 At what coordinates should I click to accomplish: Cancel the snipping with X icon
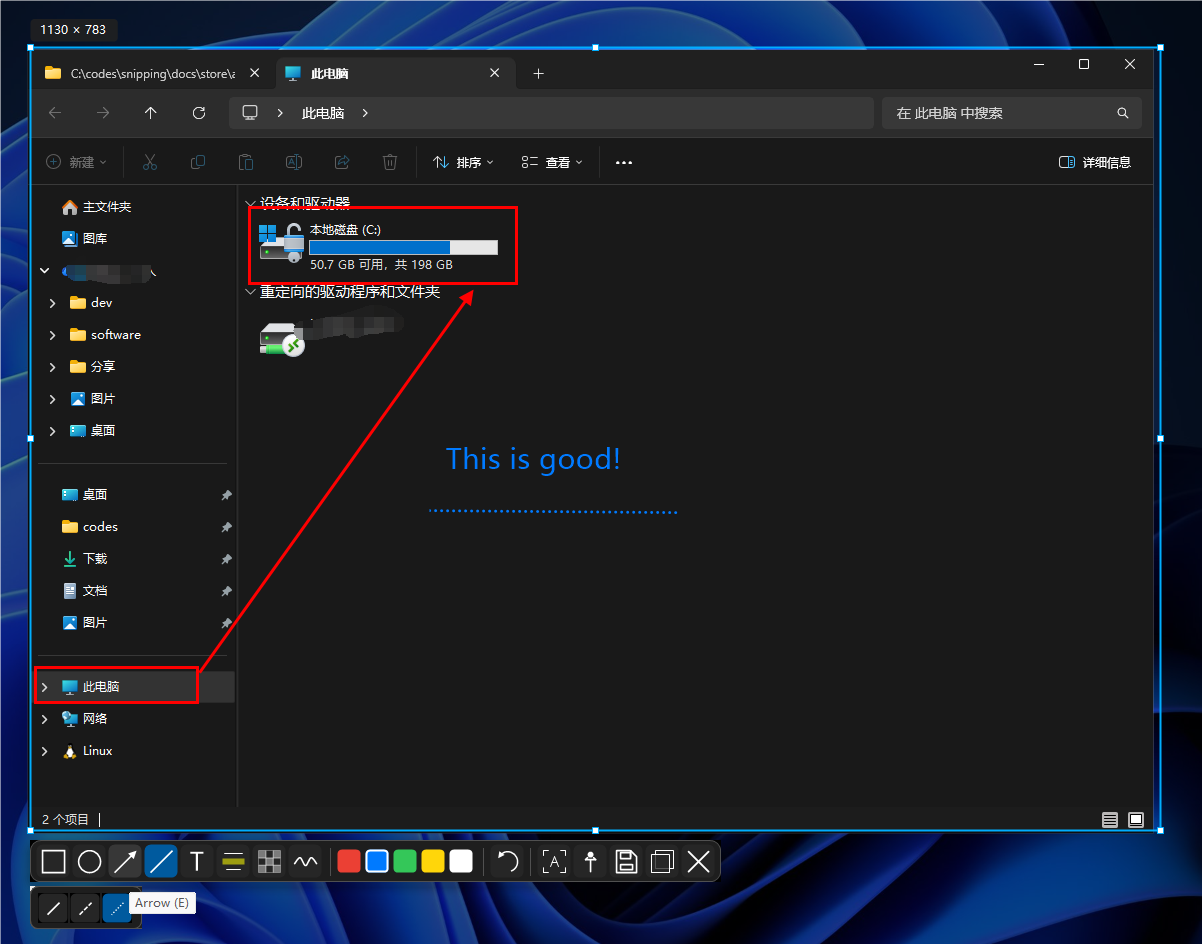(698, 861)
